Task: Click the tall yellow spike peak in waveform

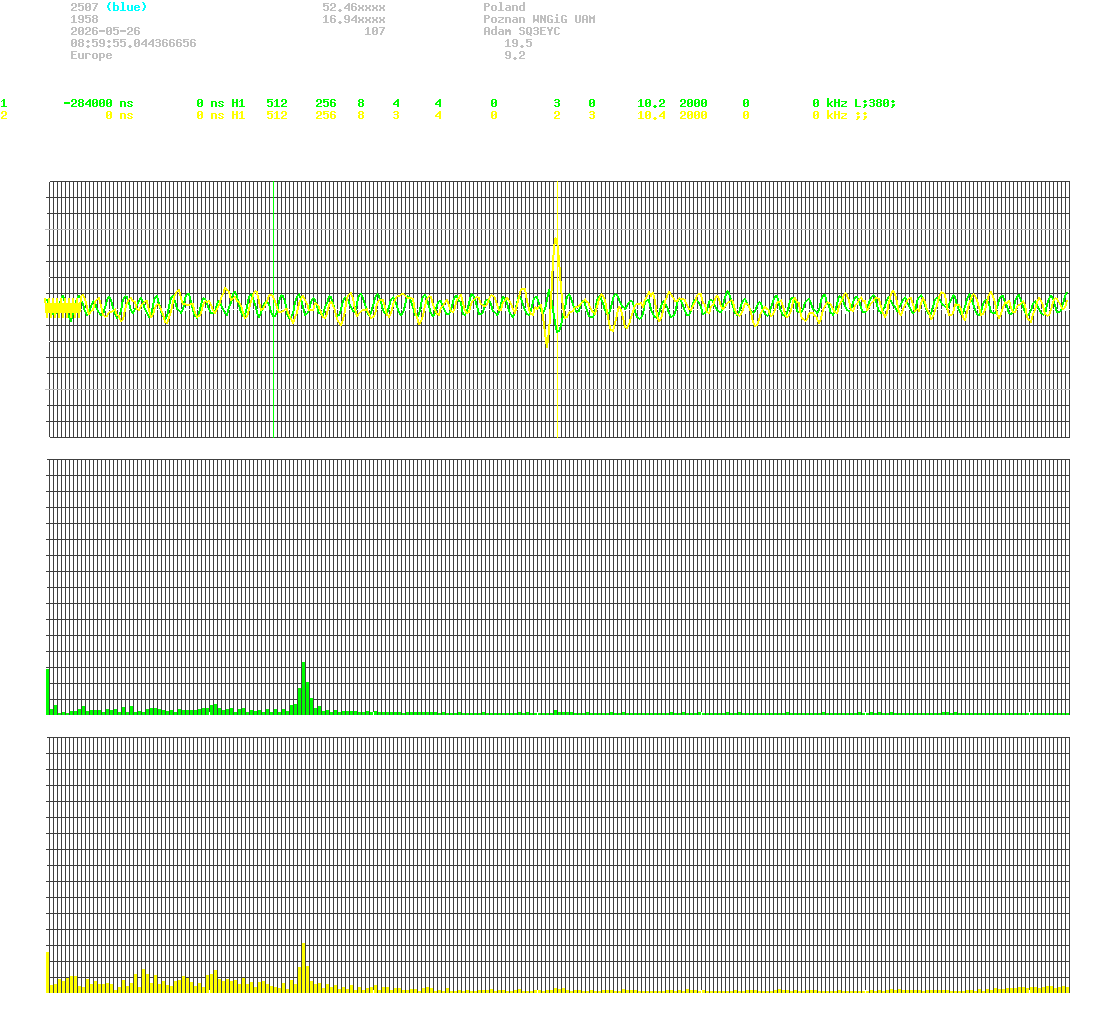Action: click(x=556, y=241)
